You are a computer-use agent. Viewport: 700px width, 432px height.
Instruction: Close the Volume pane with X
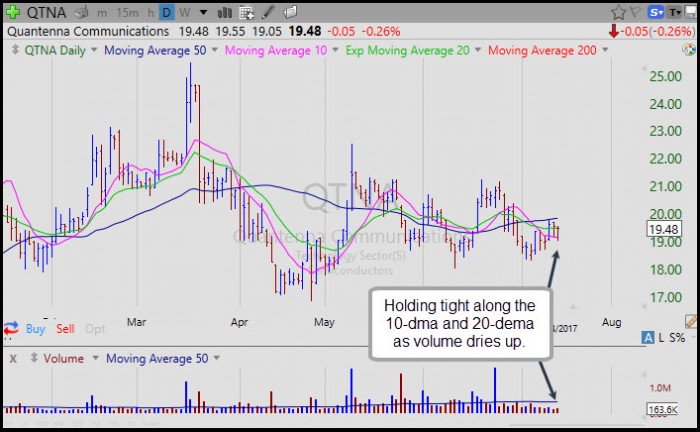click(x=13, y=358)
